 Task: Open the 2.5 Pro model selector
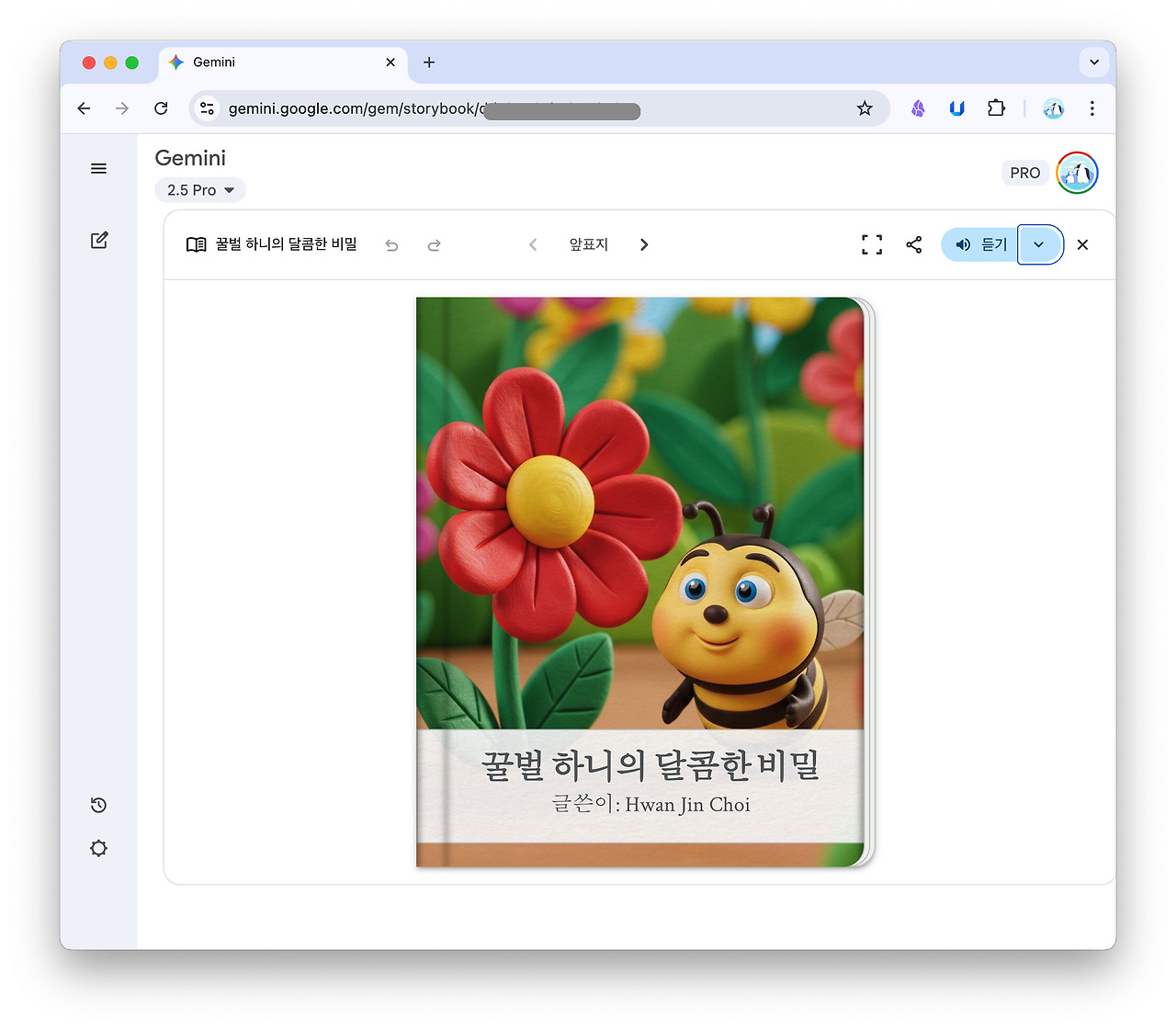point(200,190)
